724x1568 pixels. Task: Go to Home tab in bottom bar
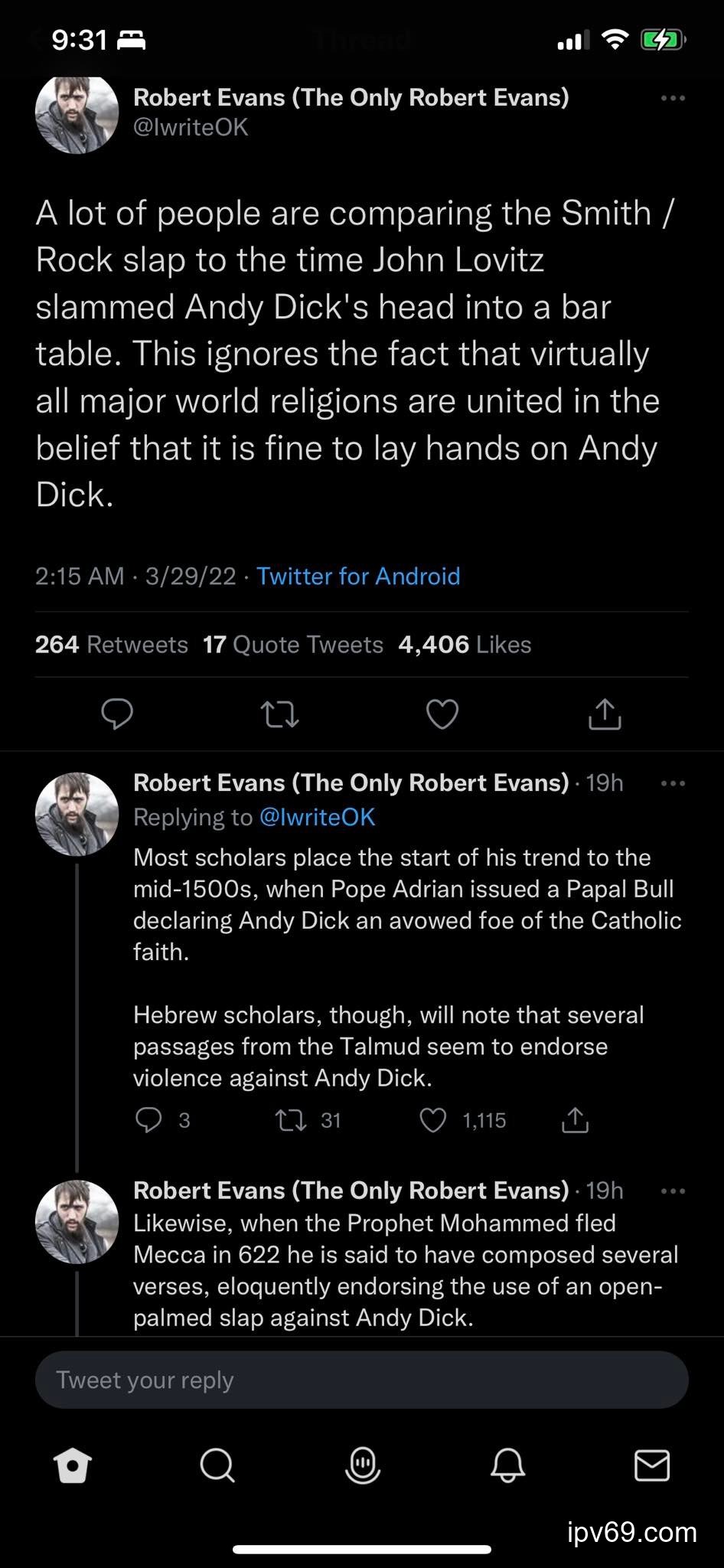[73, 1465]
